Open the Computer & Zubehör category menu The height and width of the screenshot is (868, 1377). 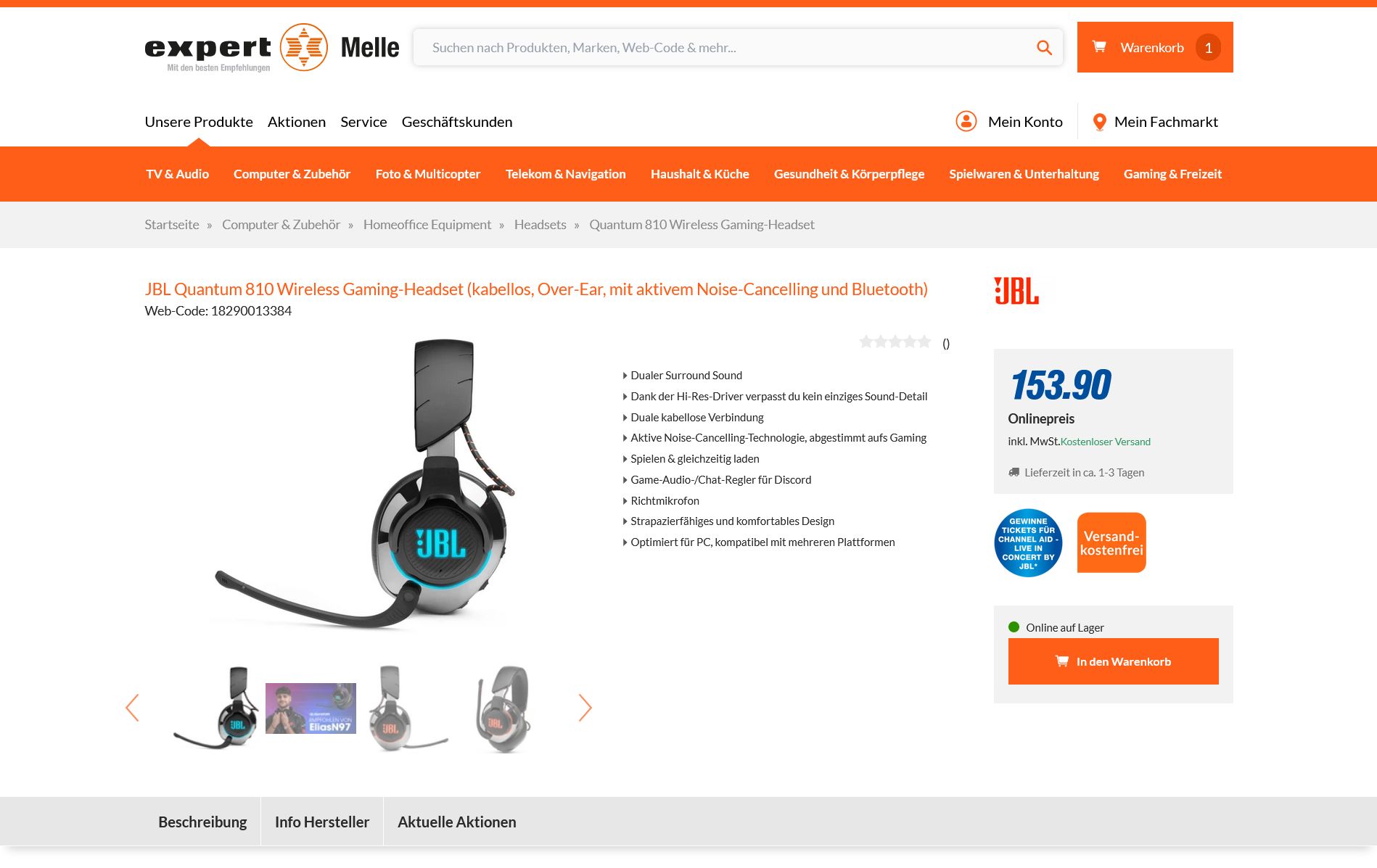tap(292, 174)
